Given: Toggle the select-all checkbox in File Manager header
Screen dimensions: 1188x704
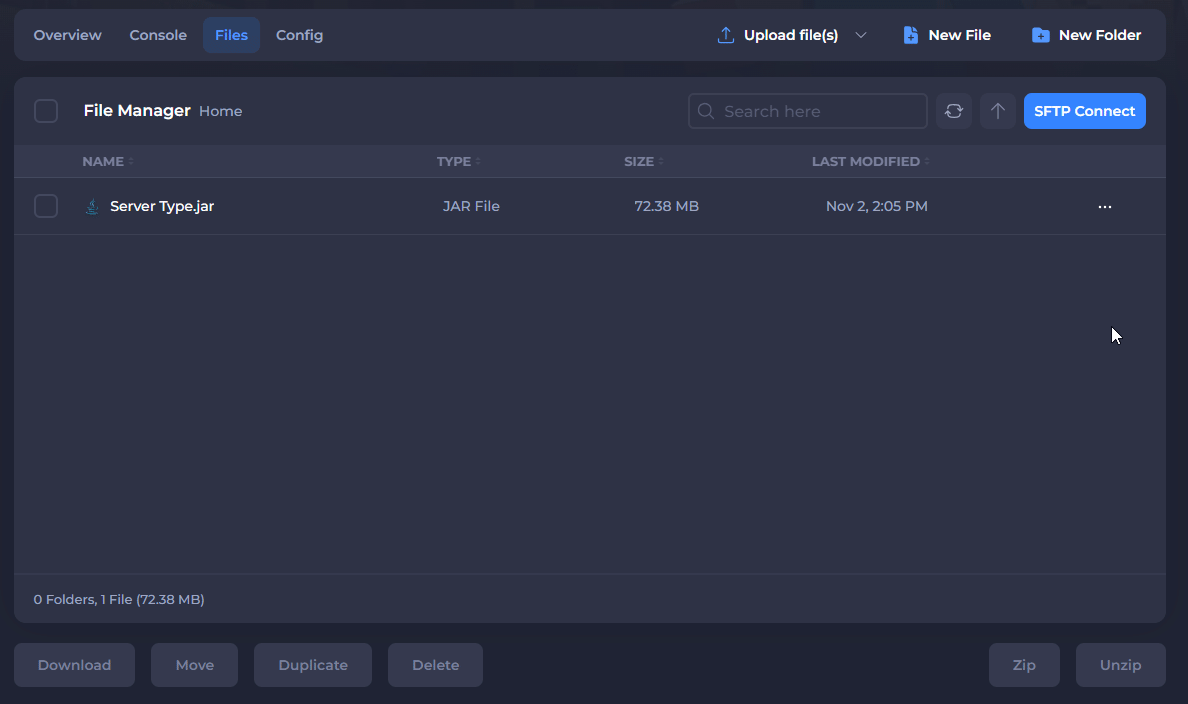Looking at the screenshot, I should tap(46, 111).
